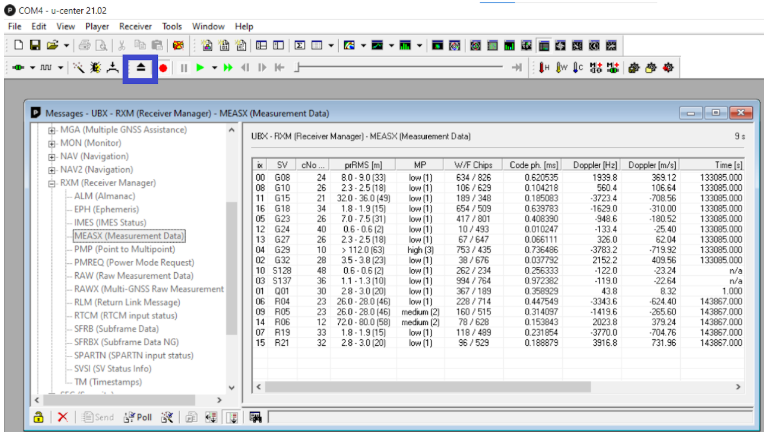Open the Edit menu
The width and height of the screenshot is (766, 441).
coord(39,26)
